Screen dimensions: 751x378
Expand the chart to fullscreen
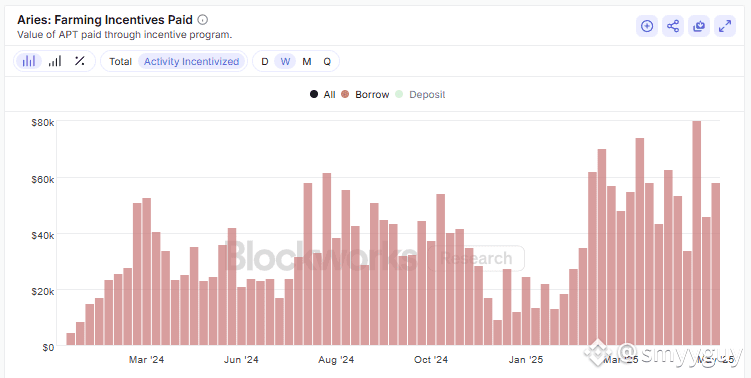pyautogui.click(x=725, y=26)
